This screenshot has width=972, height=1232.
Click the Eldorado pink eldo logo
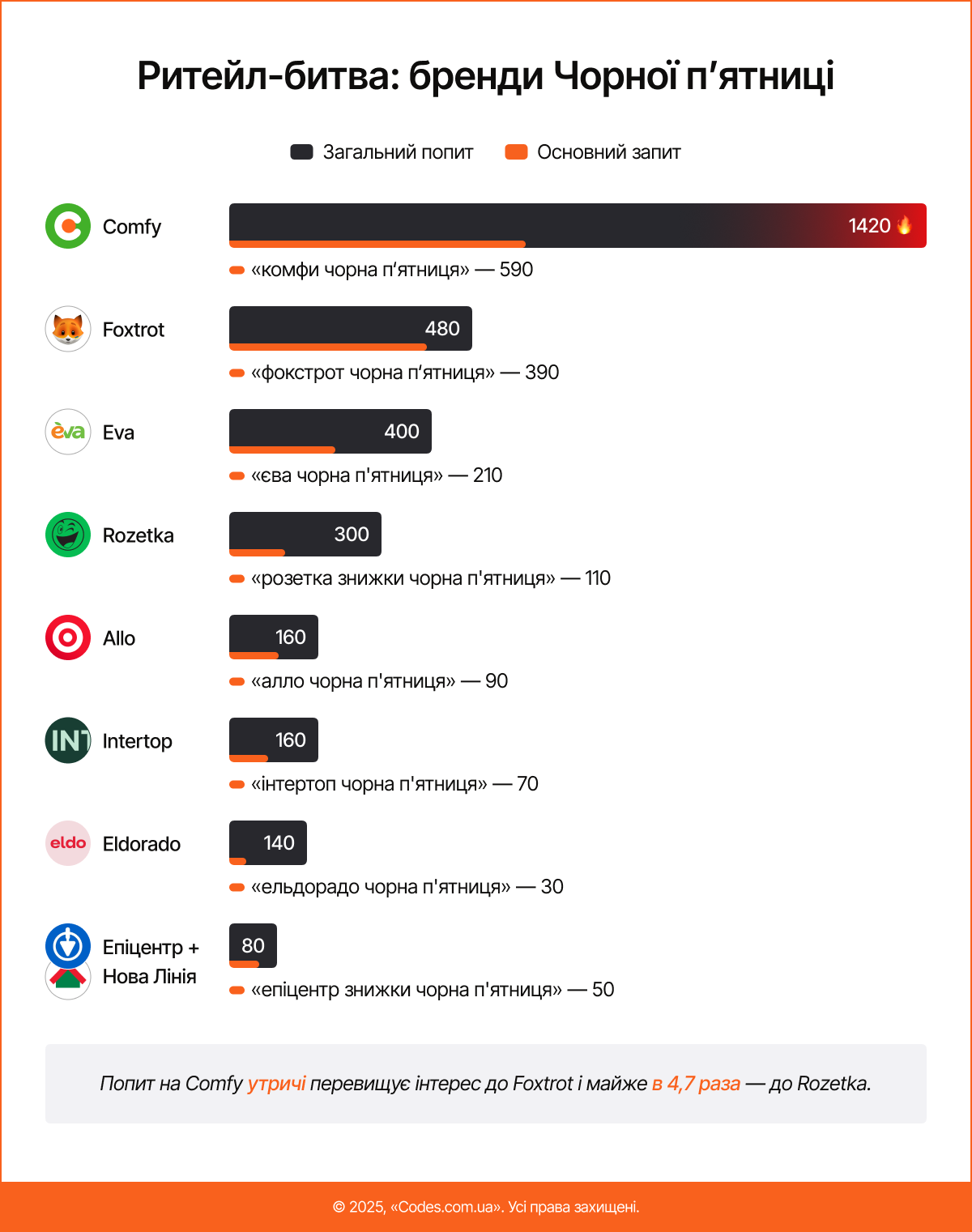[x=68, y=843]
